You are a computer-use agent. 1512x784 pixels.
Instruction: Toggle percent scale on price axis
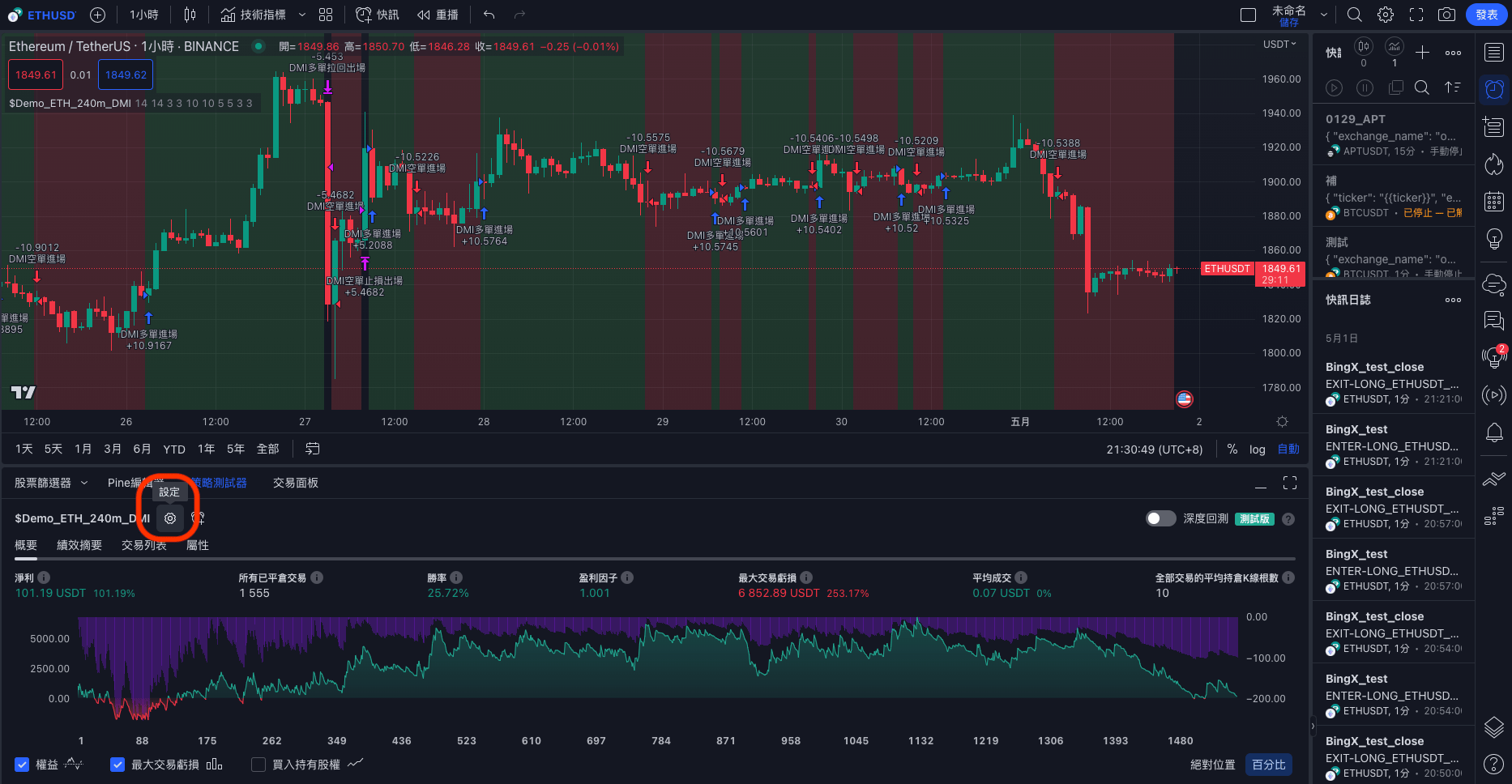pyautogui.click(x=1232, y=449)
